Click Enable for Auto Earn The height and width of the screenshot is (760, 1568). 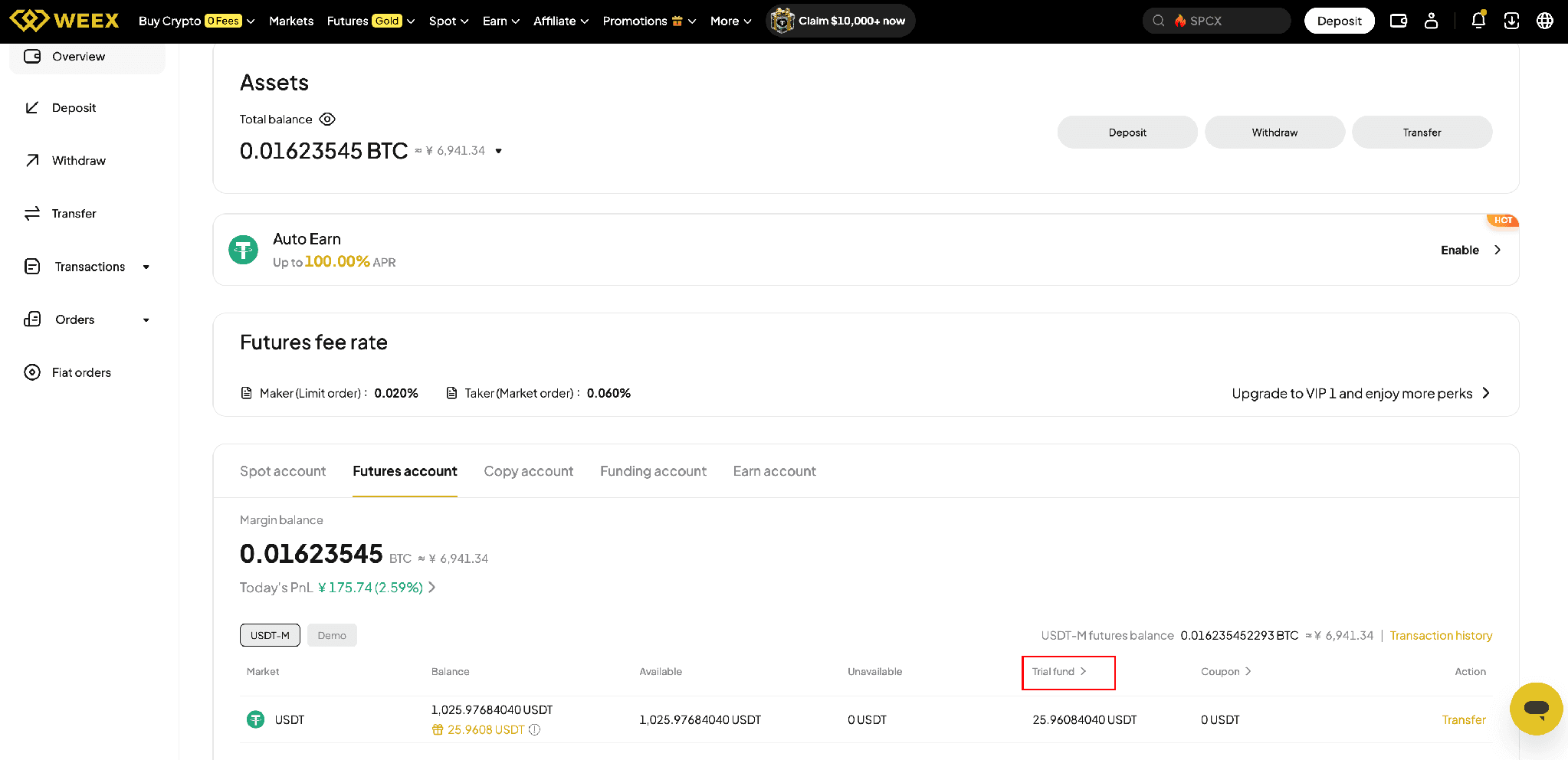point(1471,251)
